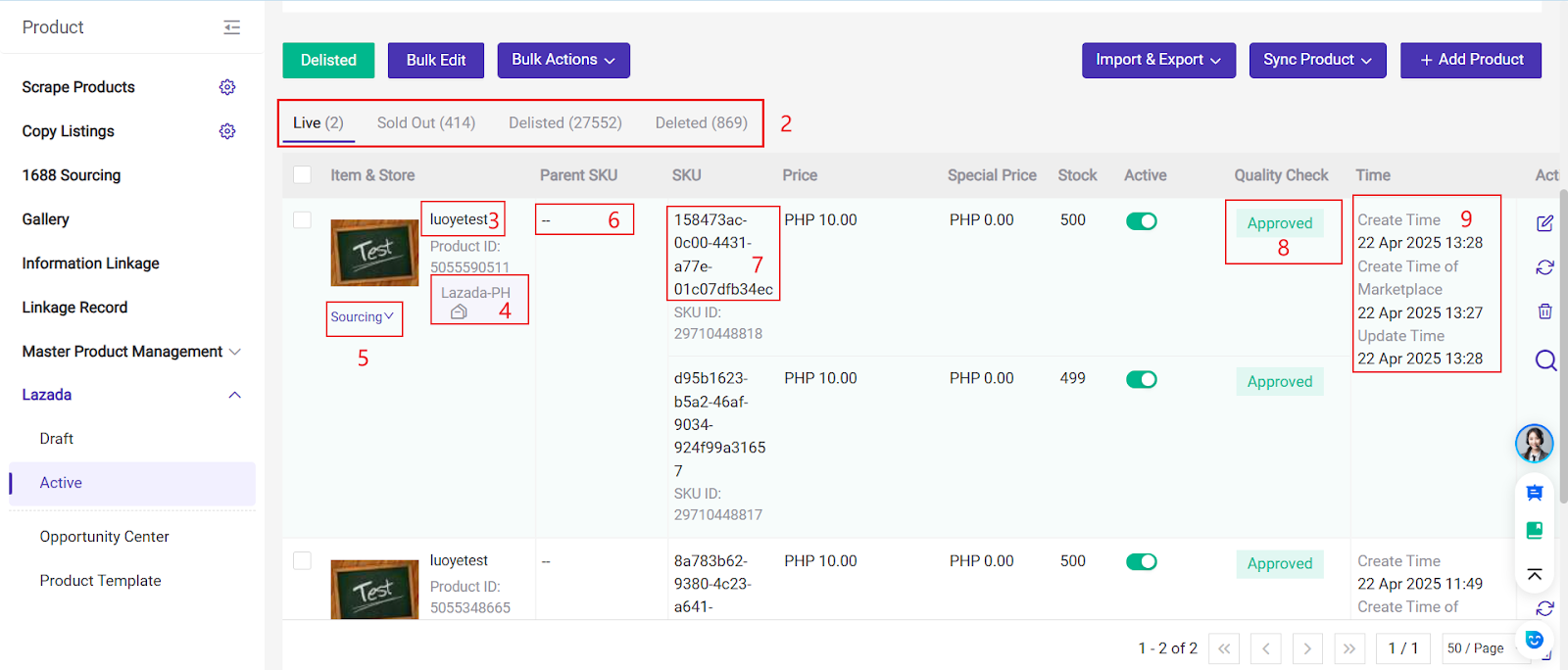Image resolution: width=1568 pixels, height=670 pixels.
Task: Open Scrape Products menu item
Action: [x=78, y=87]
